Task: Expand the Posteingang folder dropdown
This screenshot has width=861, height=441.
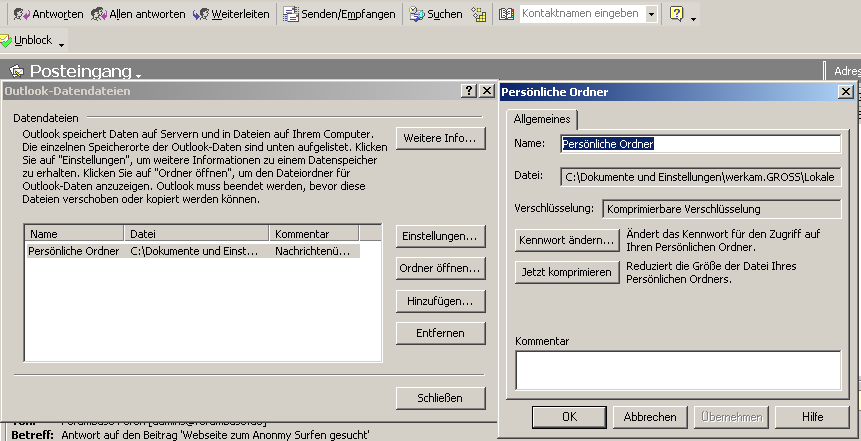Action: [138, 75]
